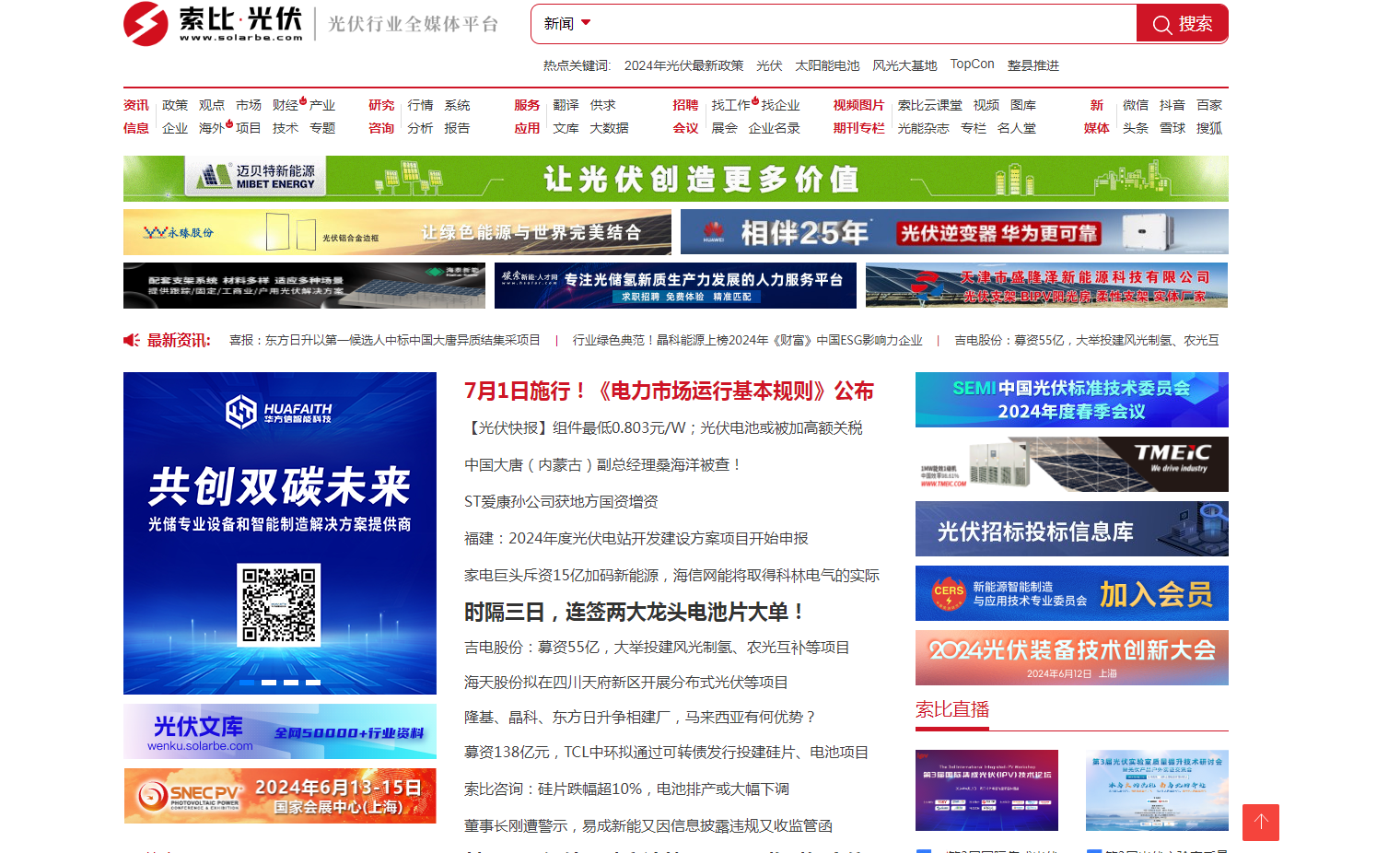Open article 索比咨询：硅片跌幅超10%
The height and width of the screenshot is (853, 1400).
pyautogui.click(x=626, y=789)
